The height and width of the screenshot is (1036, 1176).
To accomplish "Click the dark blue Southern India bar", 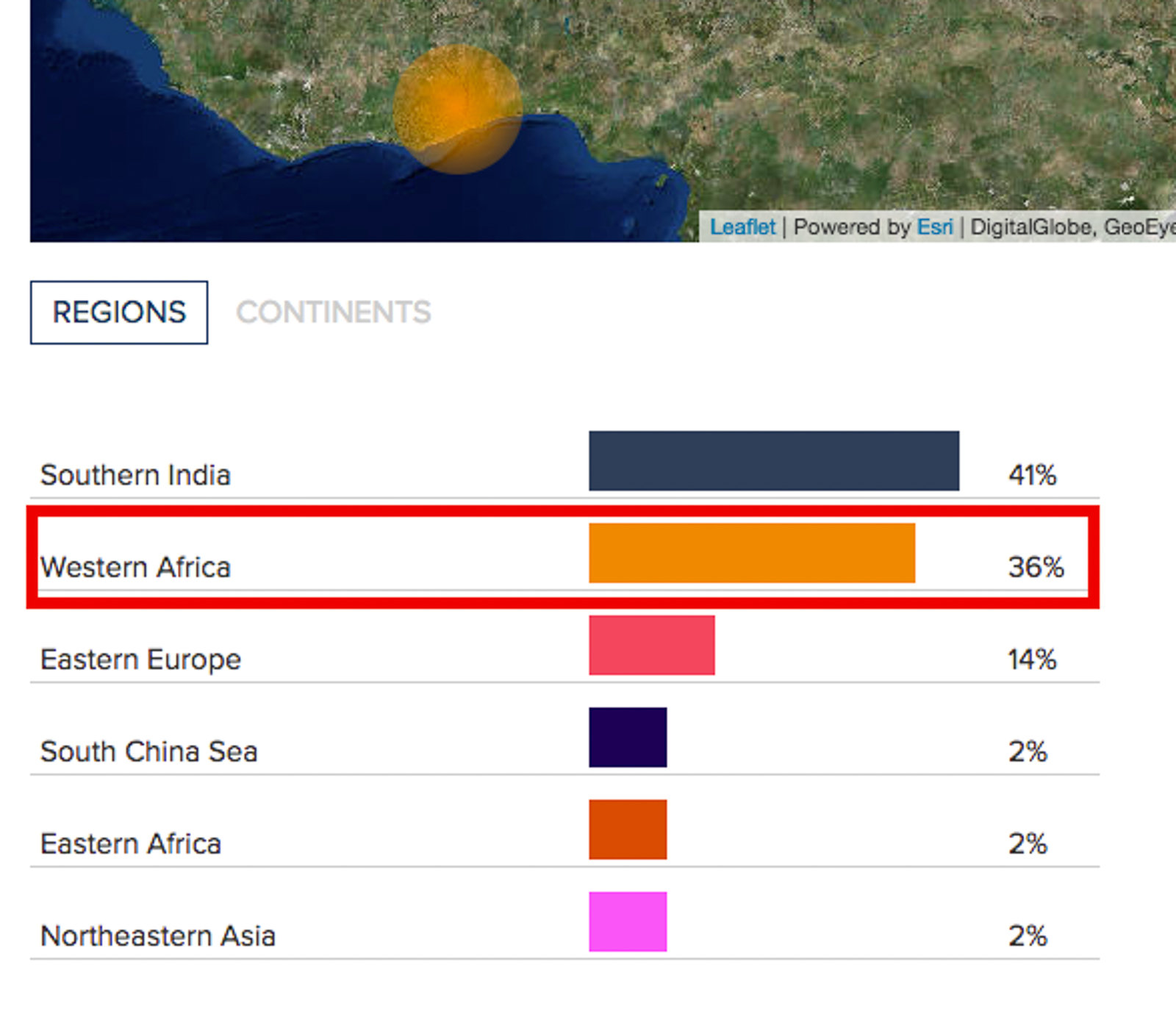I will click(773, 461).
